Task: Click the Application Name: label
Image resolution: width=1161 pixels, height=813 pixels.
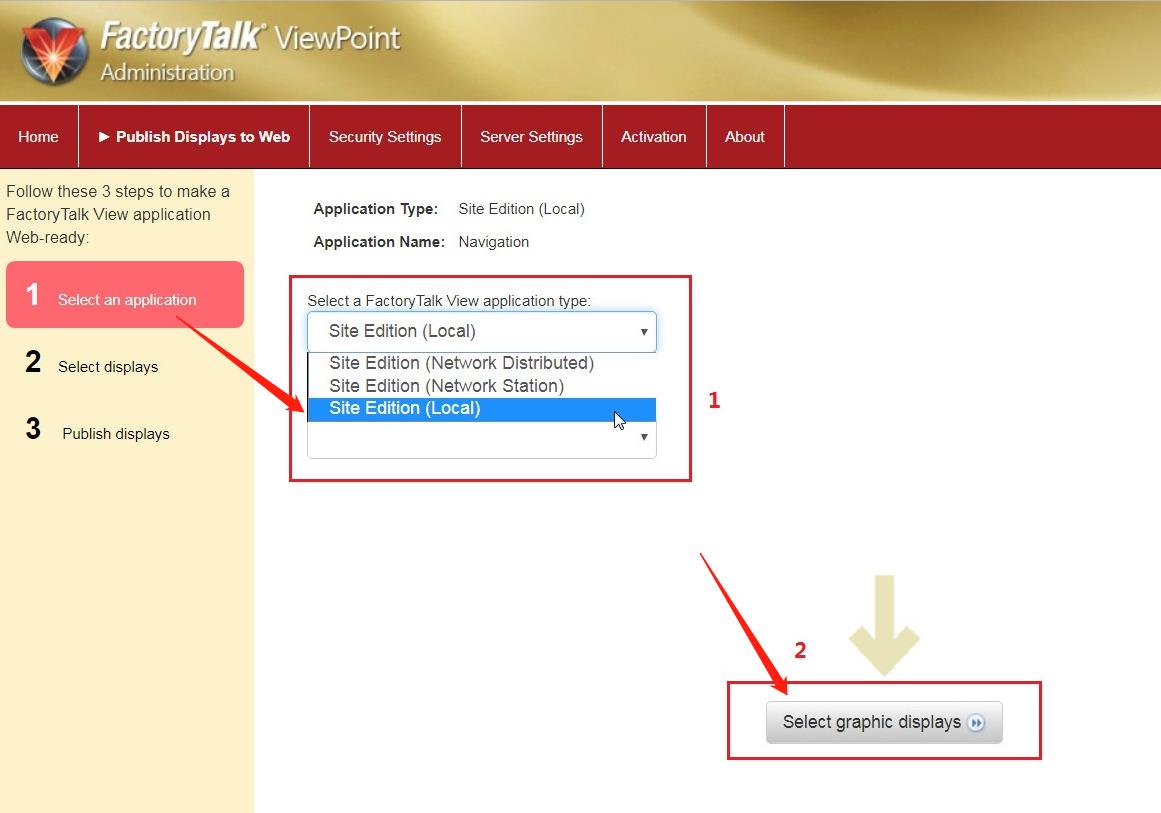Action: [x=379, y=242]
